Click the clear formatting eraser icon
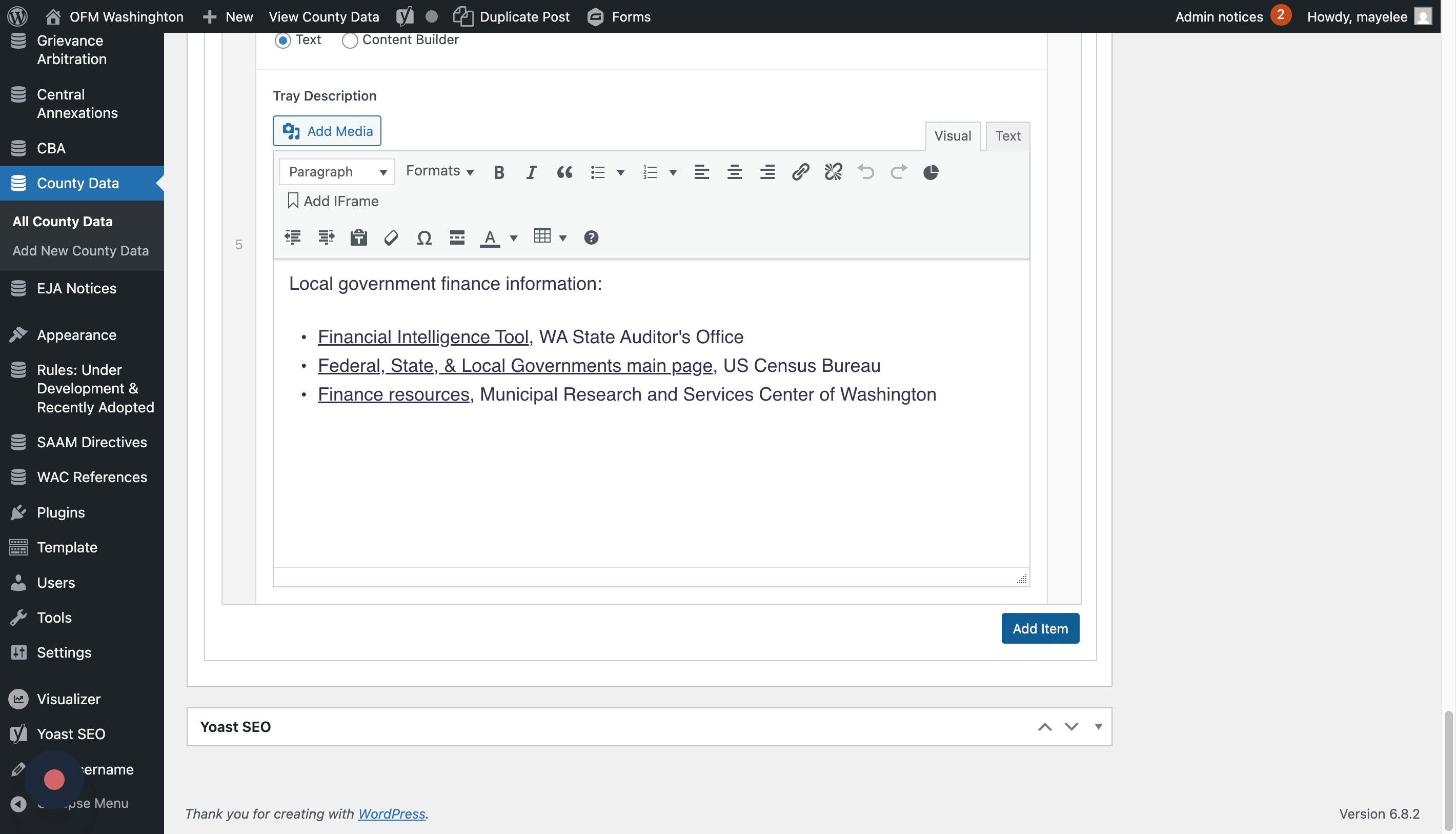The image size is (1456, 834). [391, 237]
